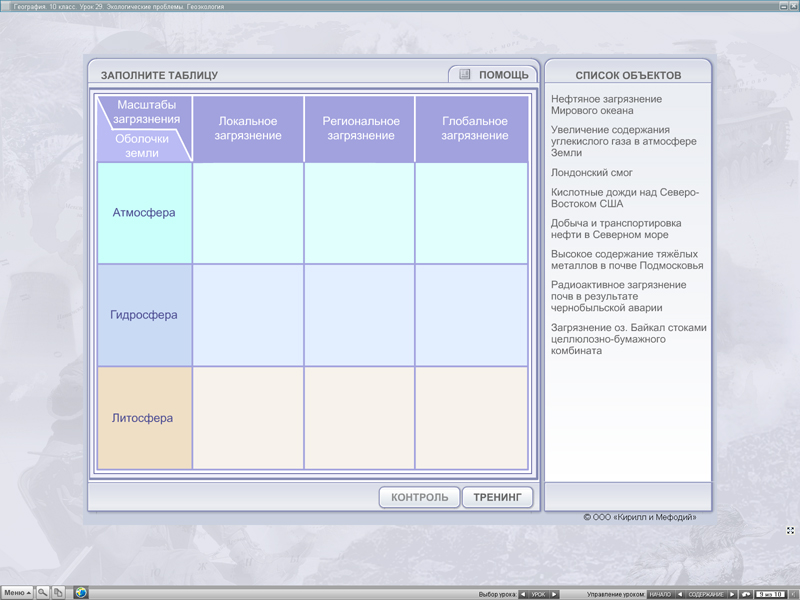Click the 'Глобальное загрязнение' column header
The width and height of the screenshot is (800, 600).
[x=471, y=129]
